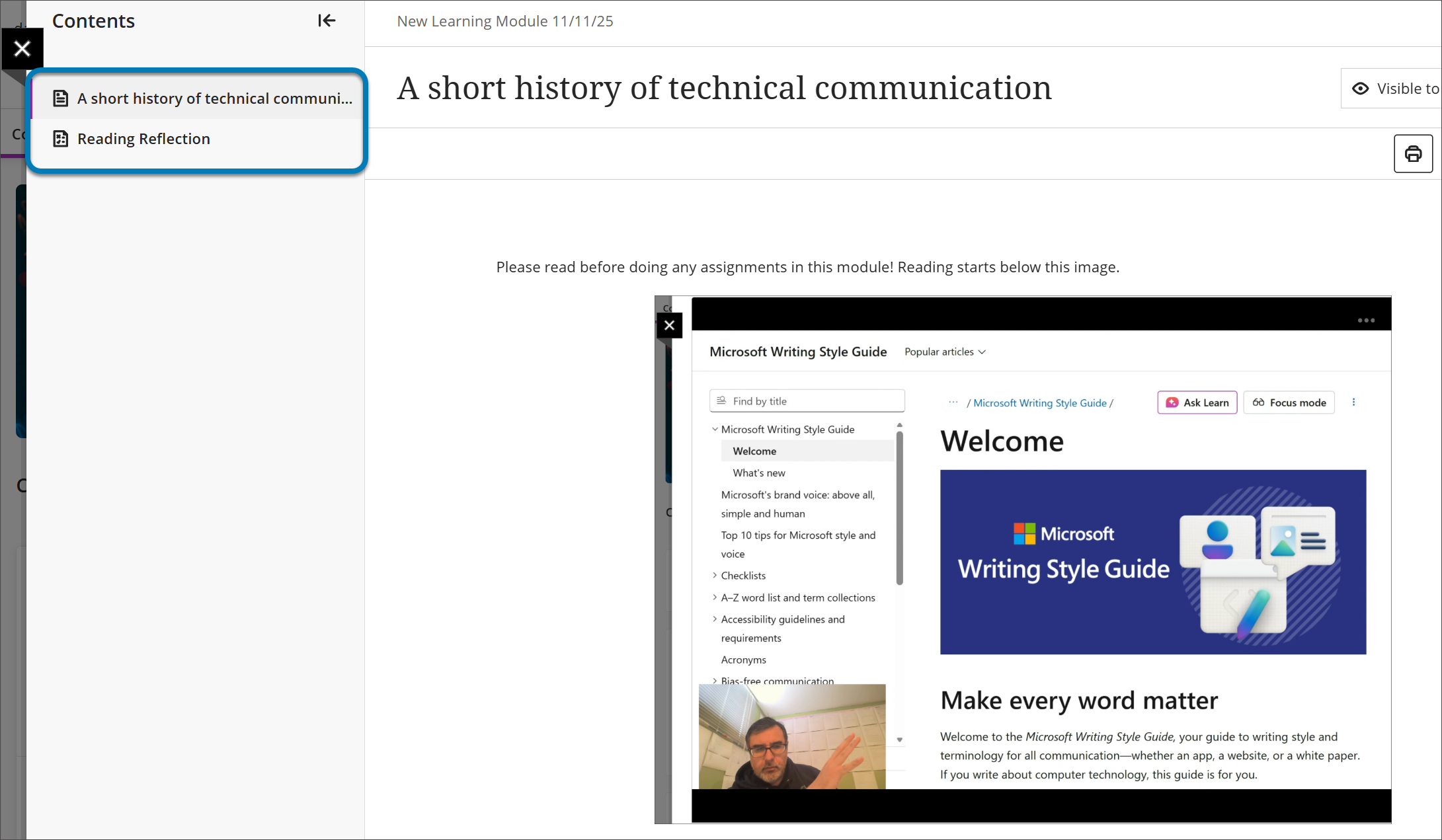The width and height of the screenshot is (1442, 840).
Task: Dismiss the overlay with the X button
Action: pos(22,48)
